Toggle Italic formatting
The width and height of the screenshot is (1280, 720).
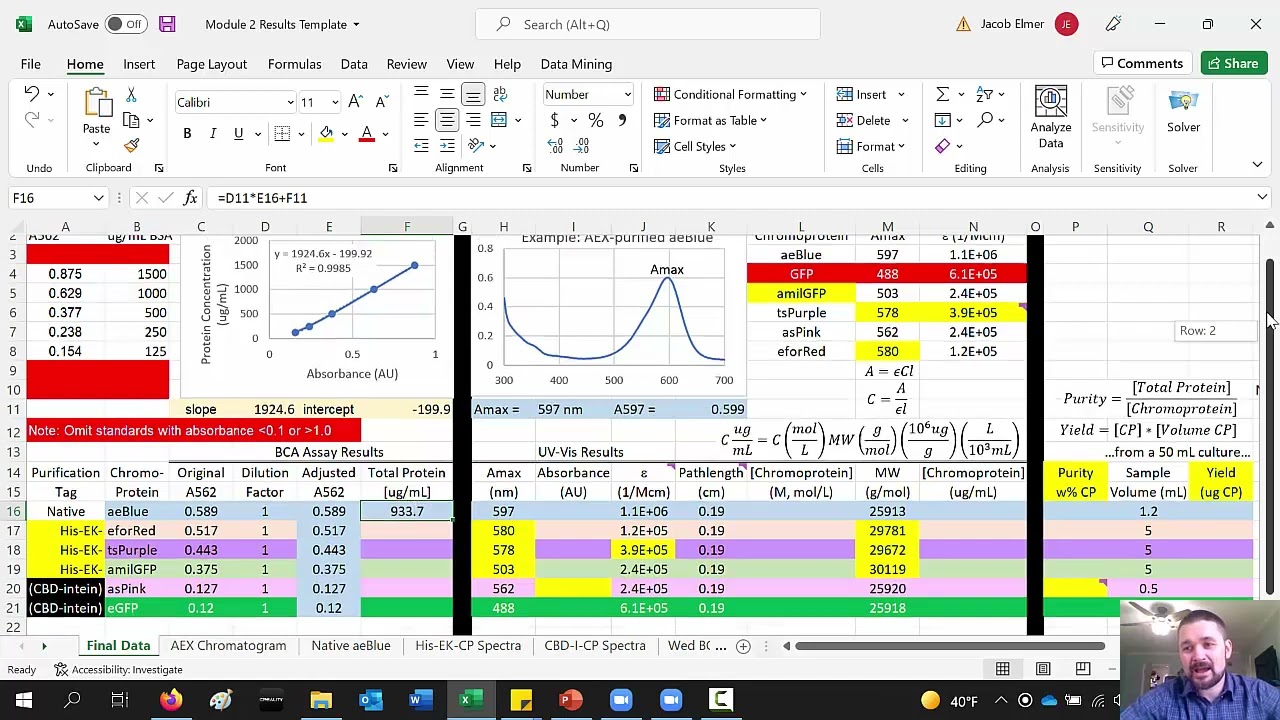coord(212,134)
